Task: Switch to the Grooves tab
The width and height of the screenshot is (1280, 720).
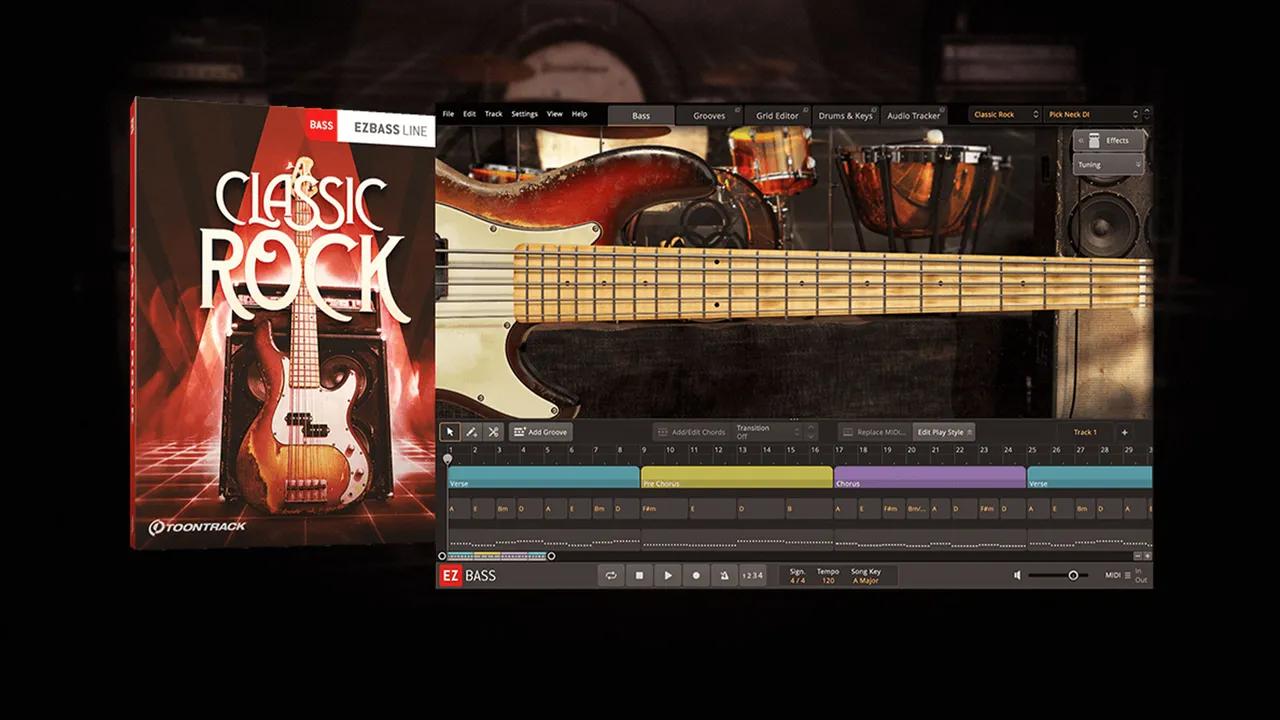Action: coord(709,115)
